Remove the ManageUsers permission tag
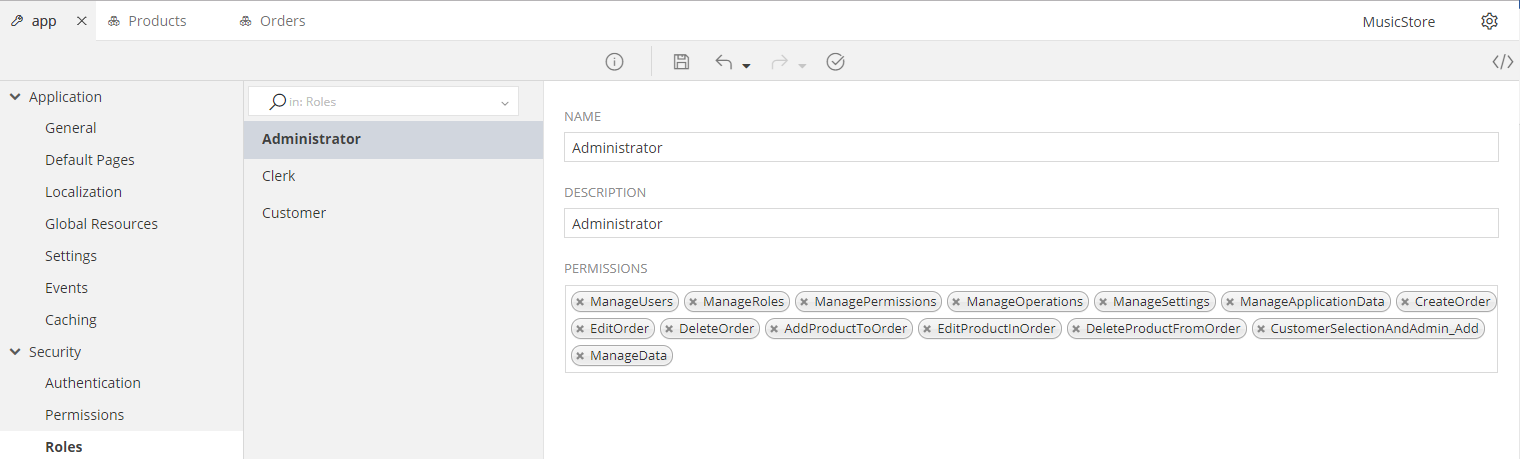This screenshot has height=459, width=1520. click(x=580, y=302)
